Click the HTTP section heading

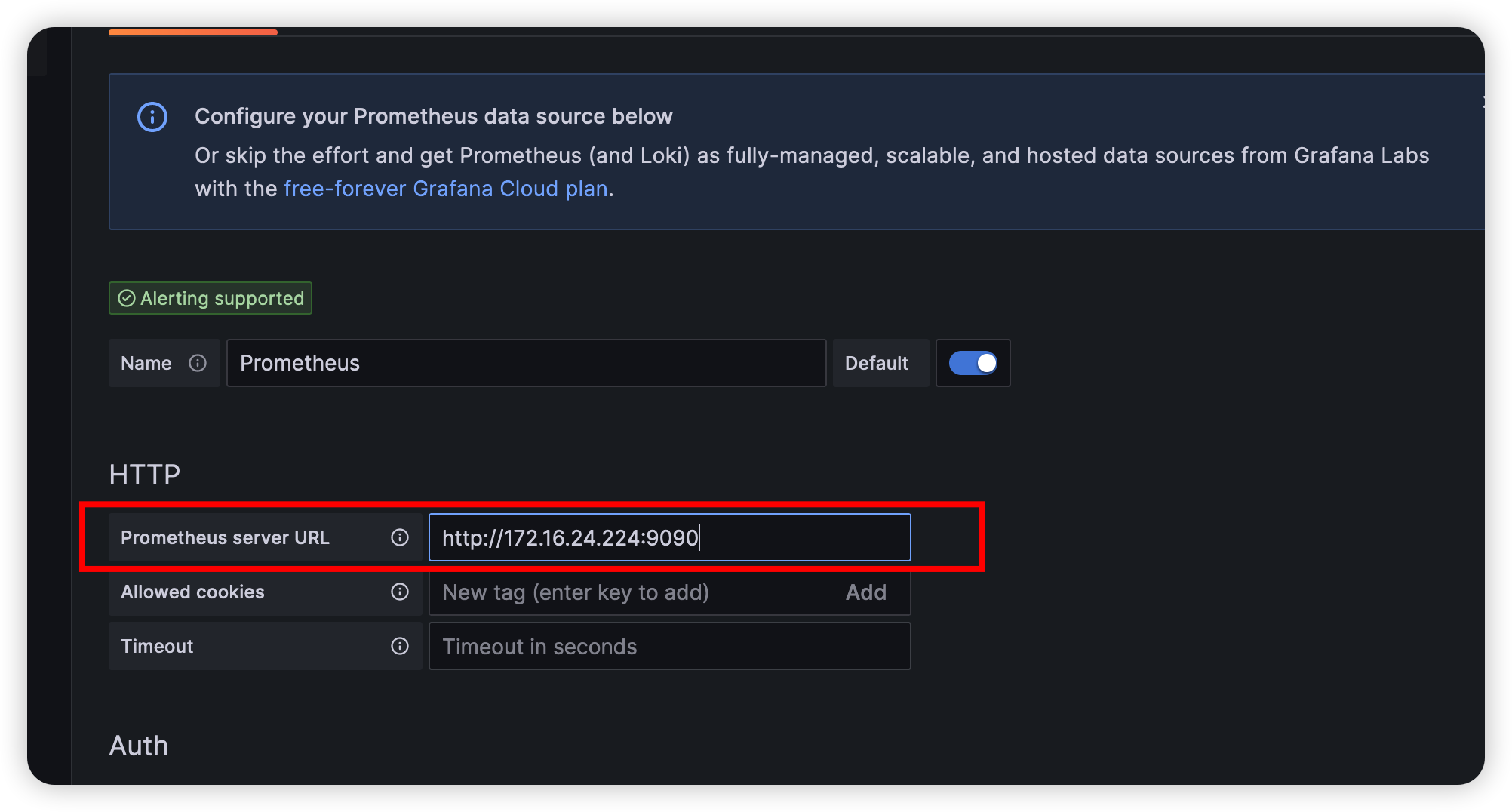coord(145,475)
